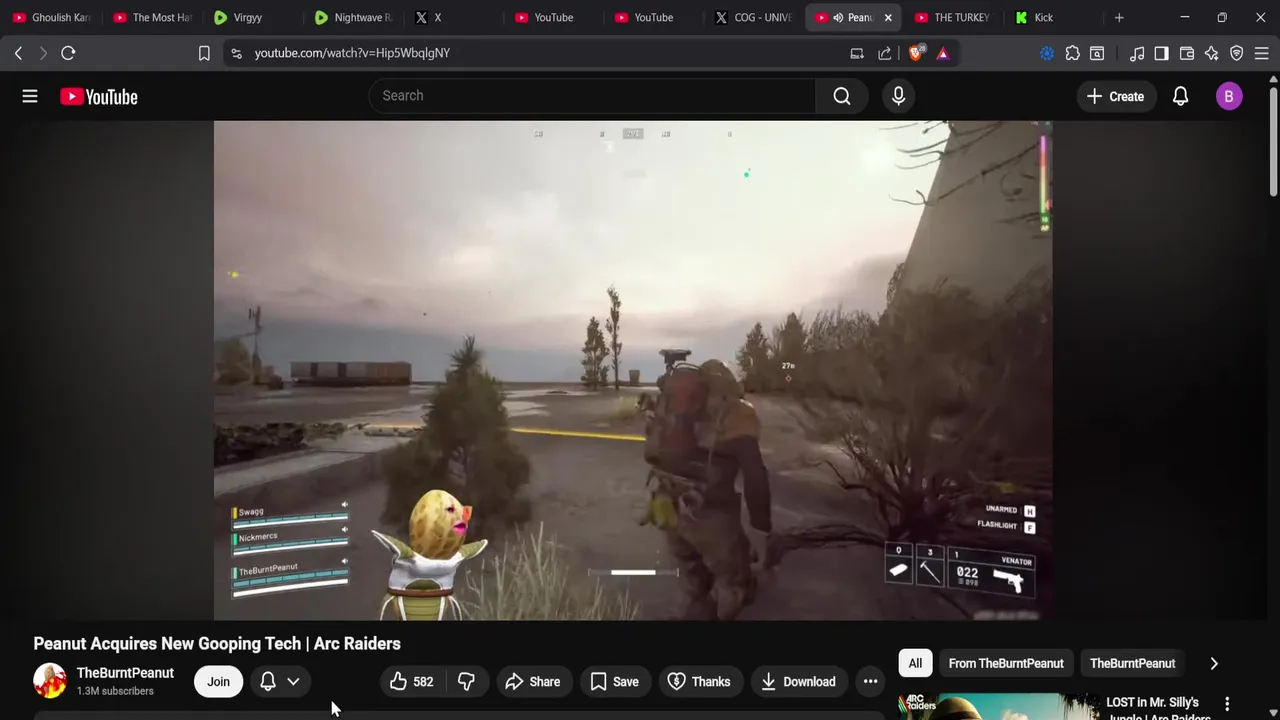Select TheBurntPeanut filter chip
Screen dimensions: 1280x720
(x=1132, y=664)
